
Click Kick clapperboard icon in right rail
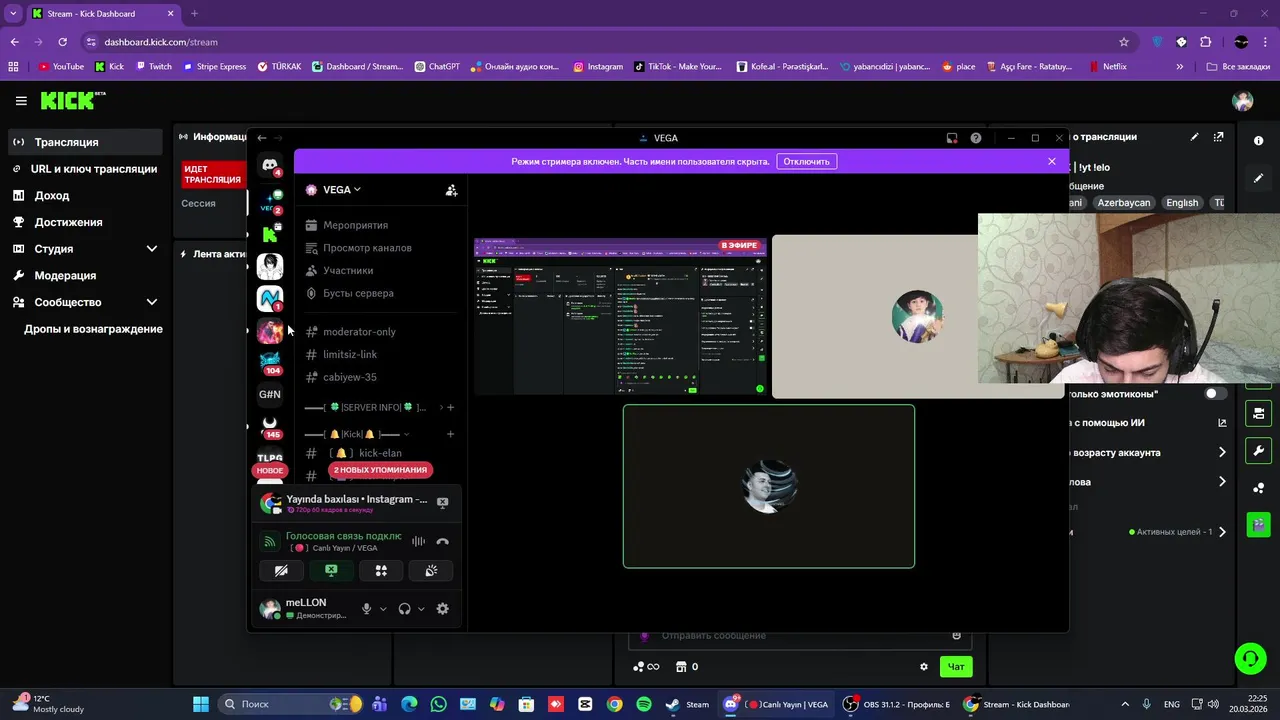point(1259,523)
